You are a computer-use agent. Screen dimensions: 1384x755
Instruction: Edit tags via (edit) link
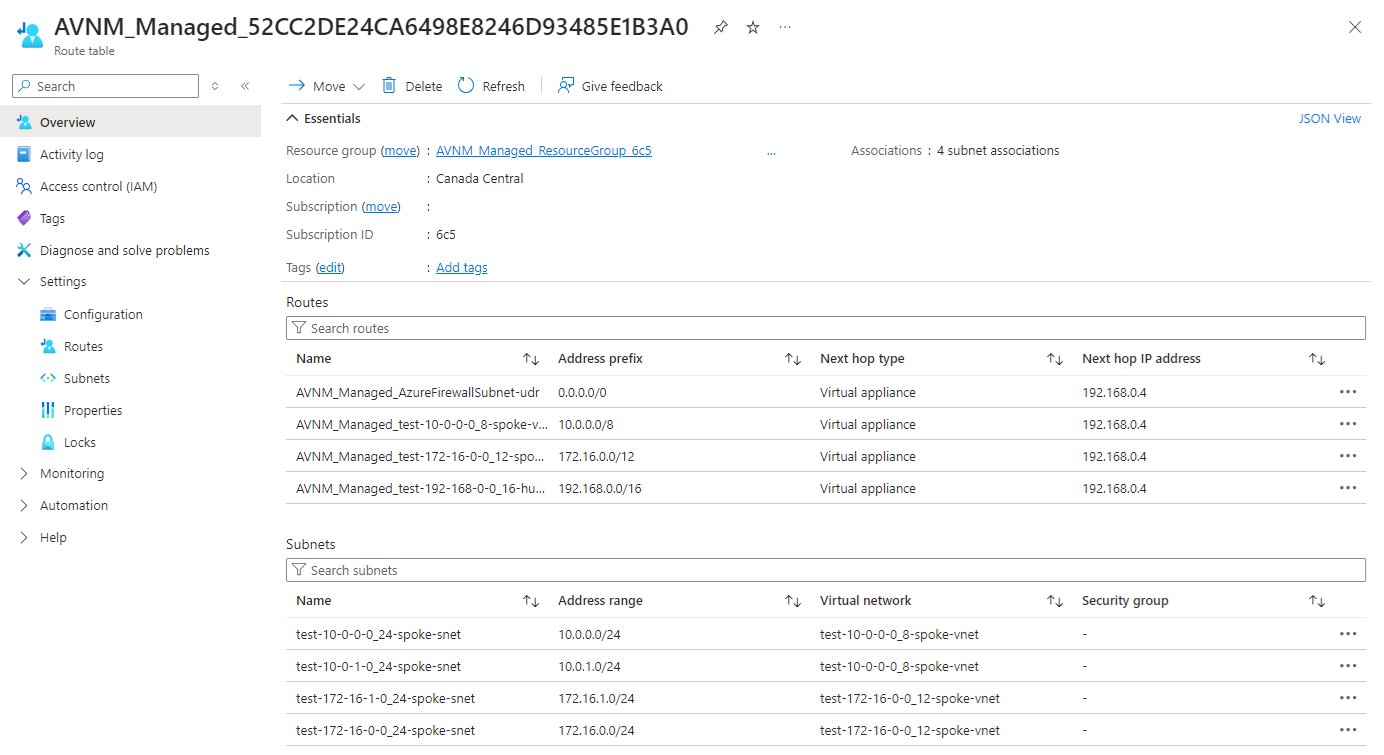[330, 268]
